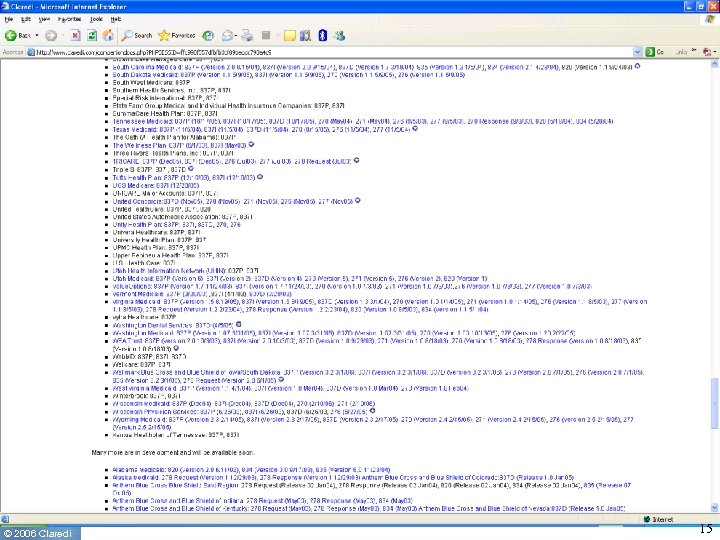The width and height of the screenshot is (720, 540).
Task: Click the South West Medicare list entry
Action: coord(151,82)
